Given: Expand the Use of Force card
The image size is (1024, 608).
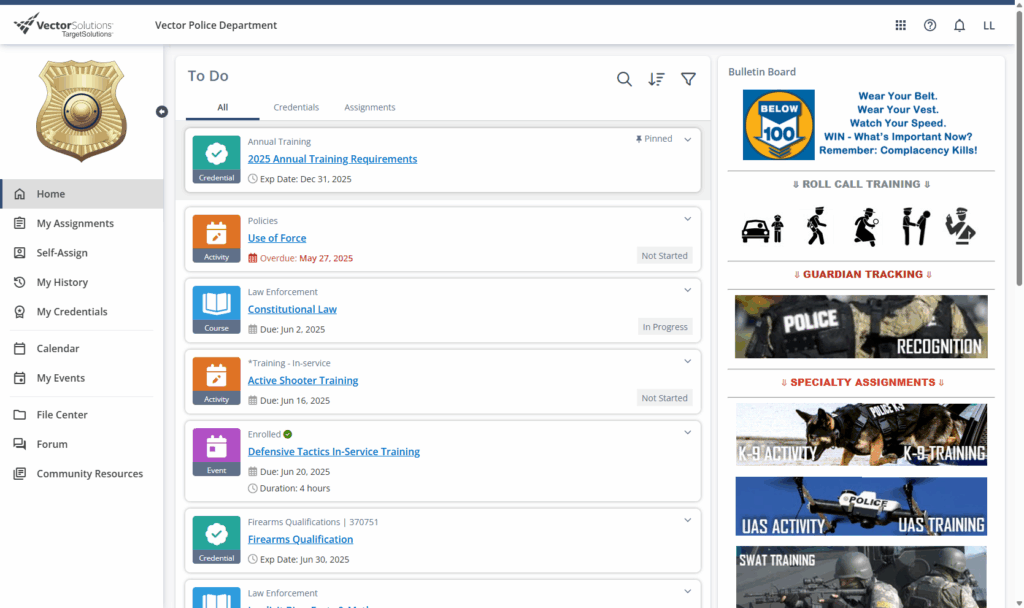Looking at the screenshot, I should [687, 218].
